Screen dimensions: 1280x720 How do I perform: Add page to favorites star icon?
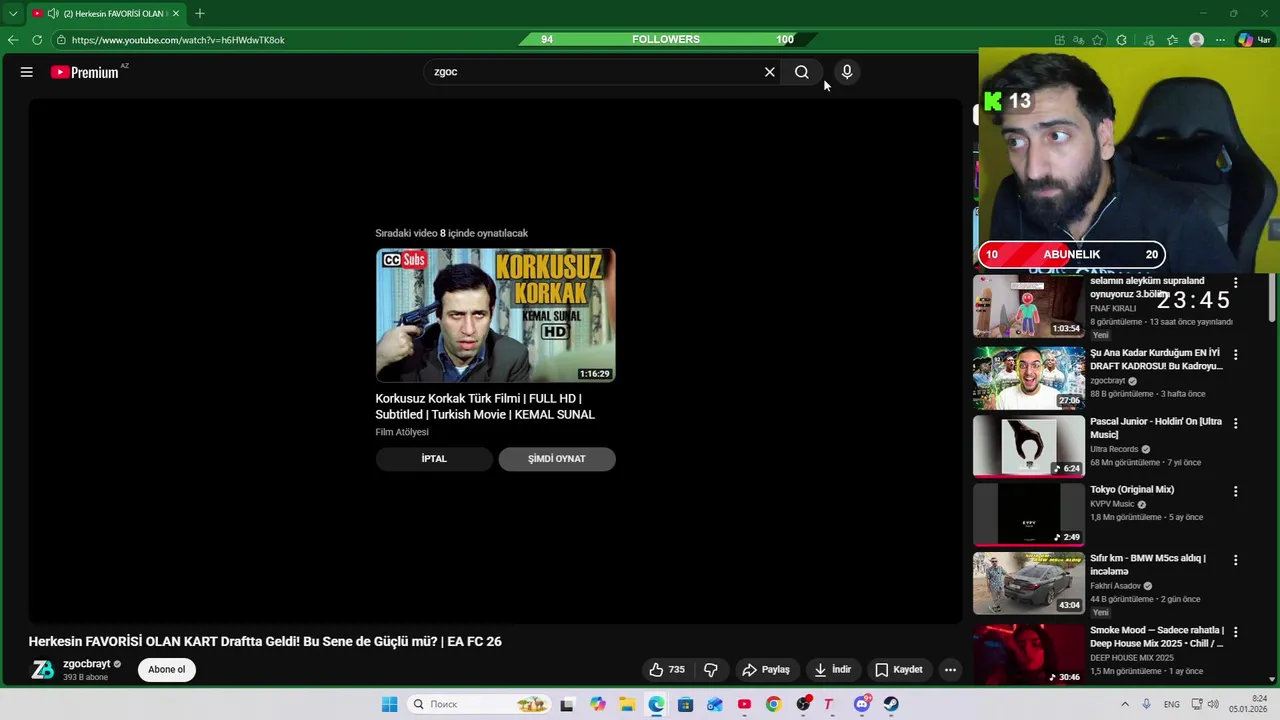tap(1097, 40)
